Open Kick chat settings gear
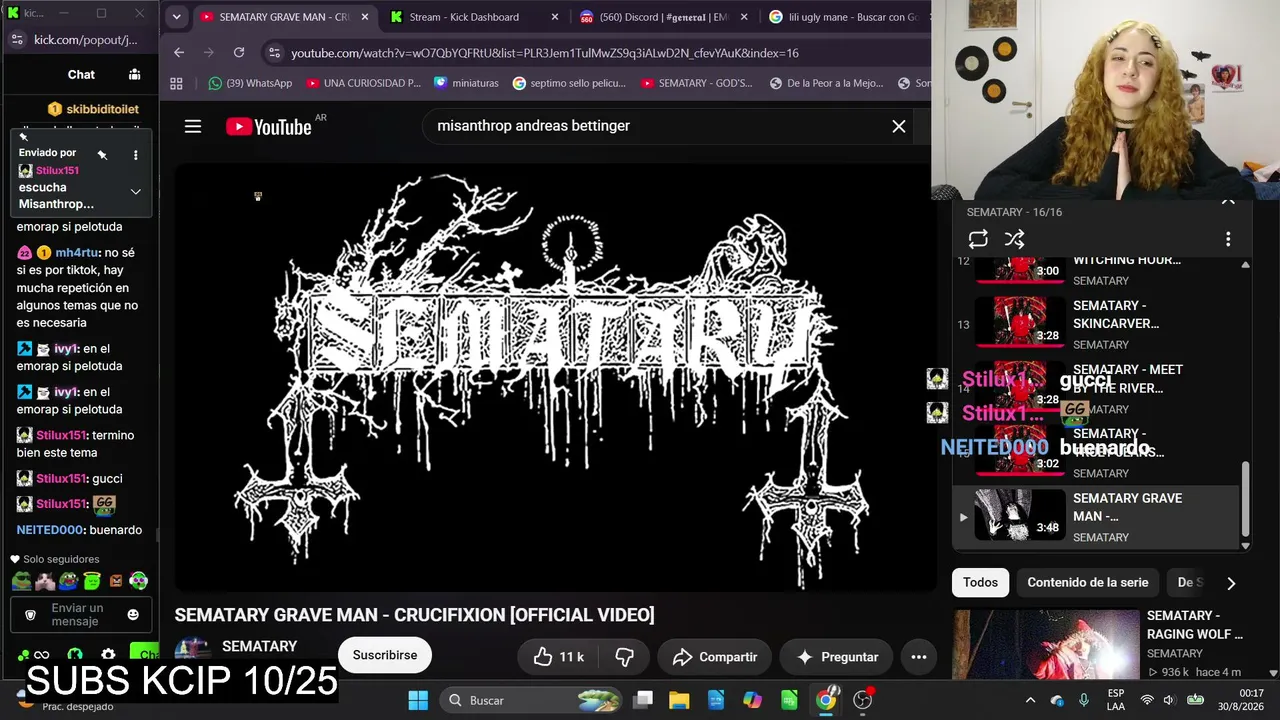Image resolution: width=1280 pixels, height=720 pixels. pyautogui.click(x=108, y=655)
